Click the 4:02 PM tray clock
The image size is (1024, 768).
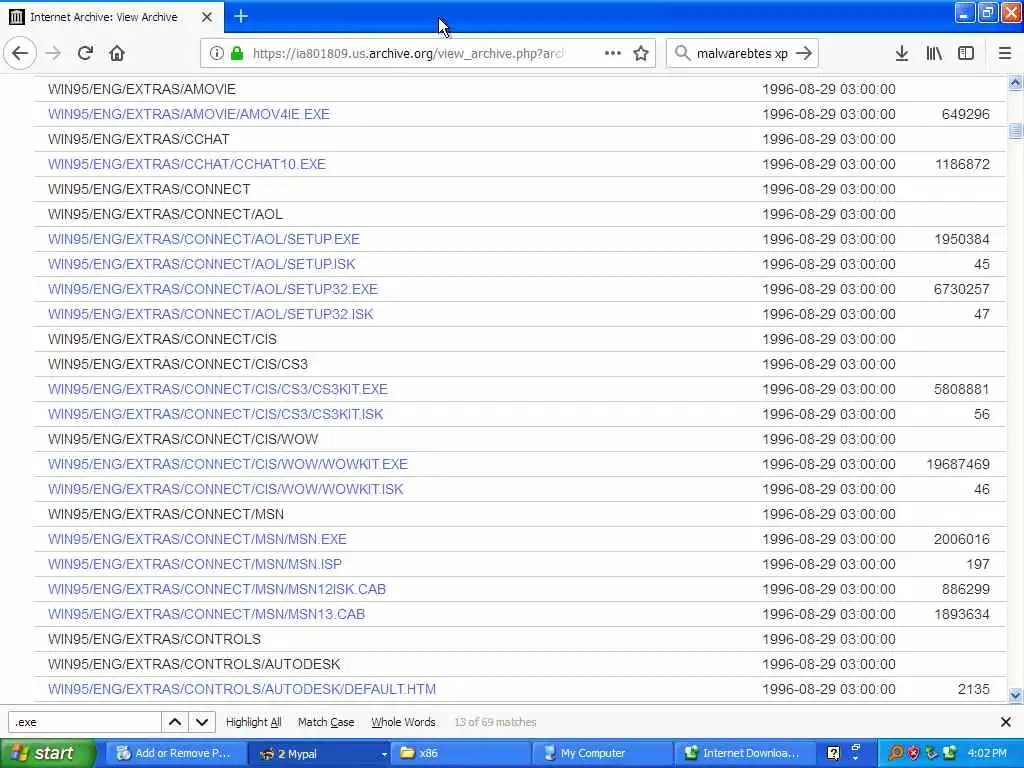987,753
